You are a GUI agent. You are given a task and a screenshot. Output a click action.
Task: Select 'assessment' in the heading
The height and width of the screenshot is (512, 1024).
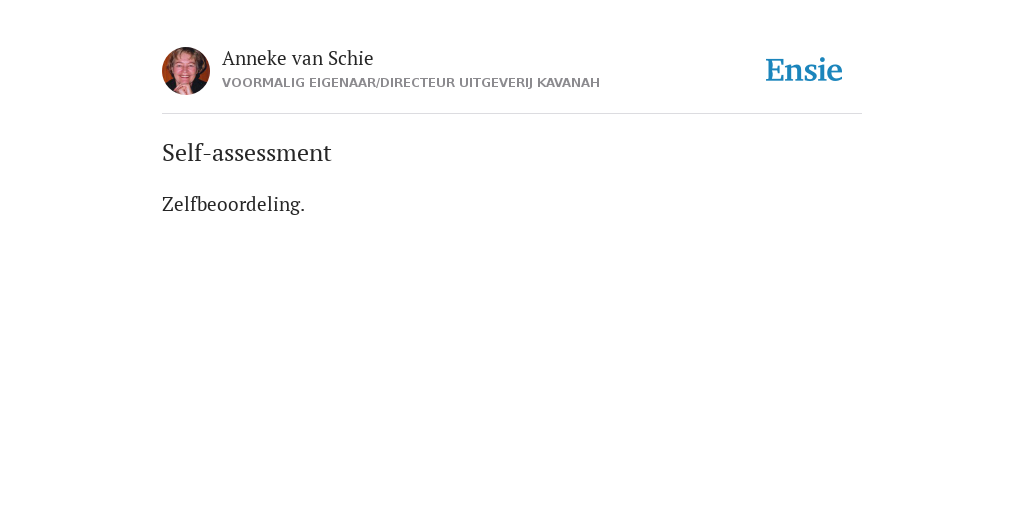click(272, 154)
